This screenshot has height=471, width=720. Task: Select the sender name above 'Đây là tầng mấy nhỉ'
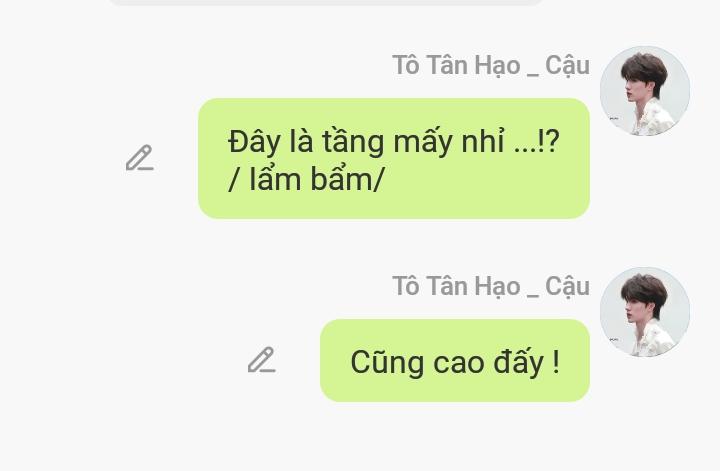click(491, 65)
